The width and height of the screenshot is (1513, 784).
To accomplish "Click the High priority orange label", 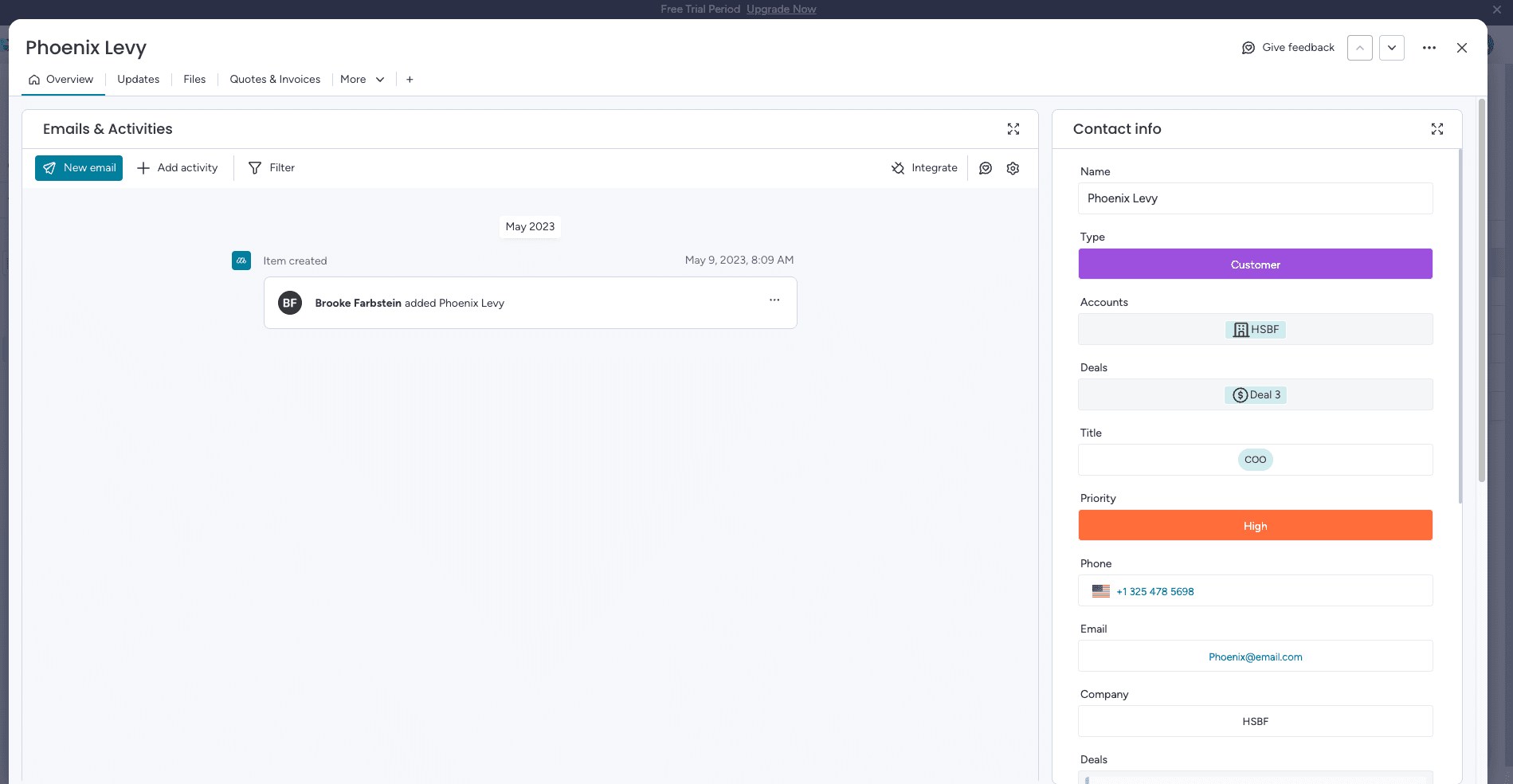I will click(1255, 526).
